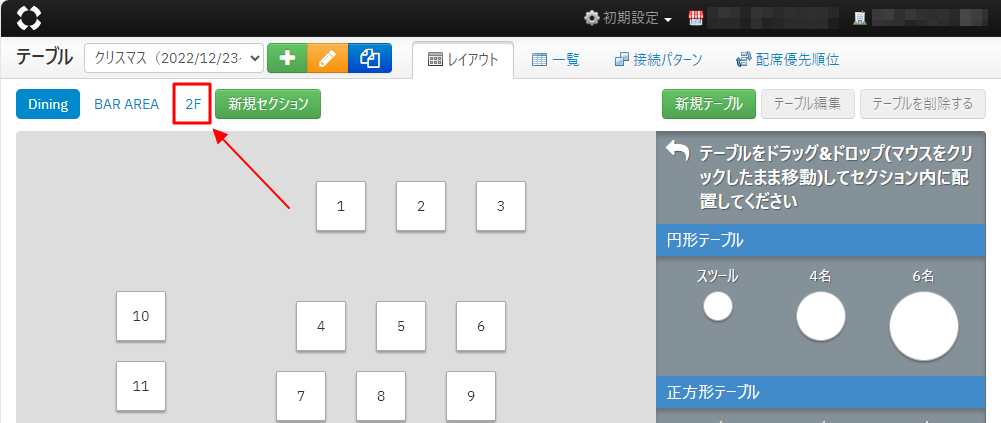
Task: Click the back arrow in side panel
Action: [678, 151]
